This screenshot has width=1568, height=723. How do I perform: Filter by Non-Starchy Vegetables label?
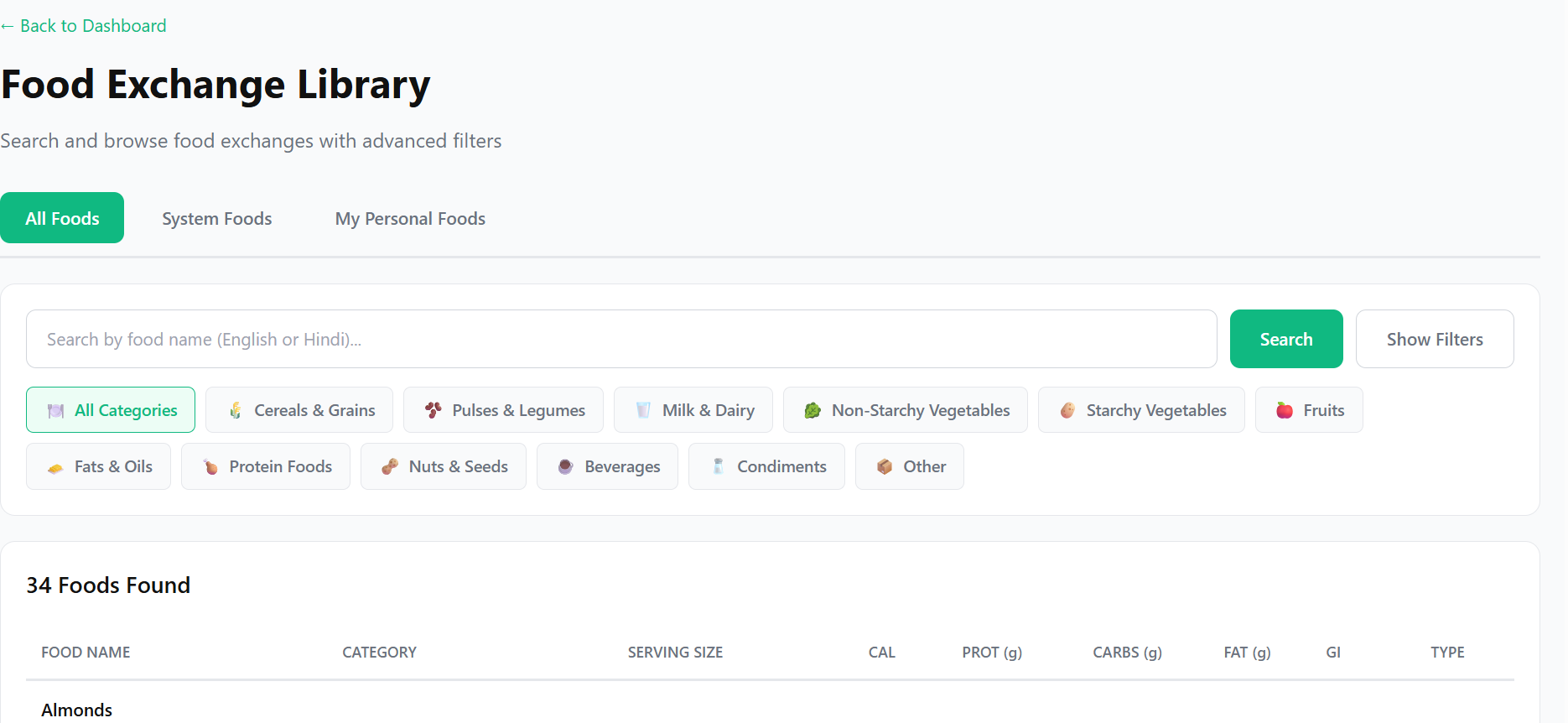(x=921, y=410)
